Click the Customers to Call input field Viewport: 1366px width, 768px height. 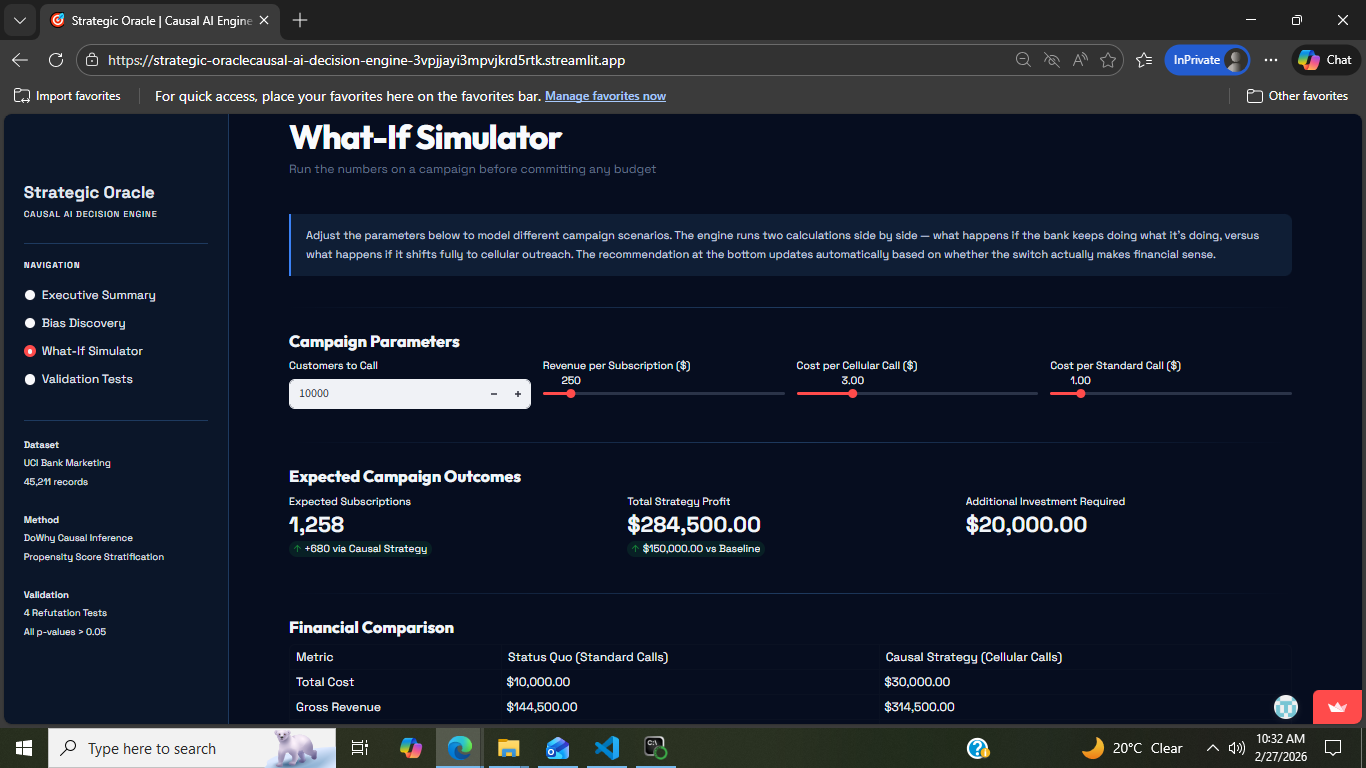tap(384, 394)
